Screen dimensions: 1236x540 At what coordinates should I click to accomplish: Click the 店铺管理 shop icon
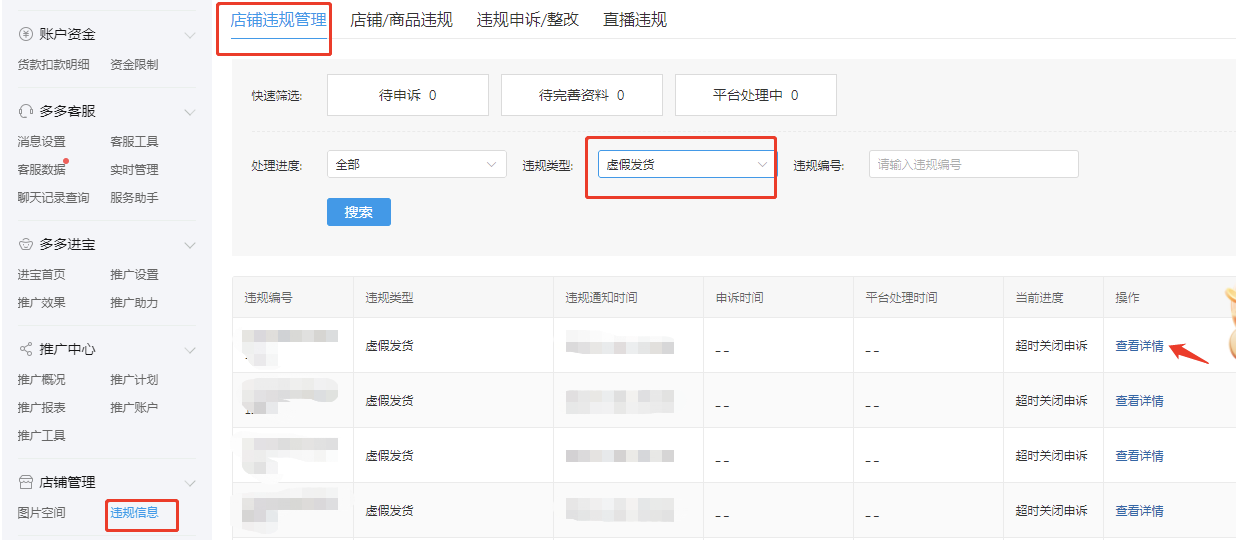(x=26, y=483)
